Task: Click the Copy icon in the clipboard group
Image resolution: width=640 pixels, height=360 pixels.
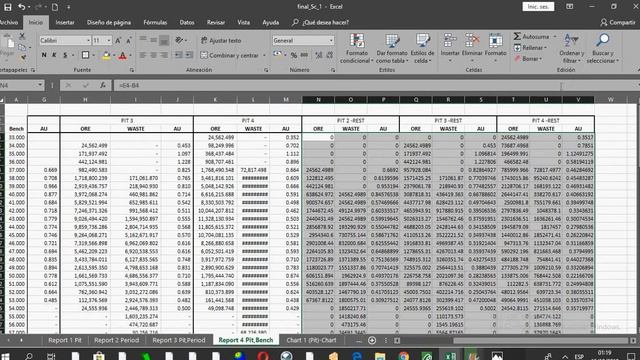Action: [22, 47]
